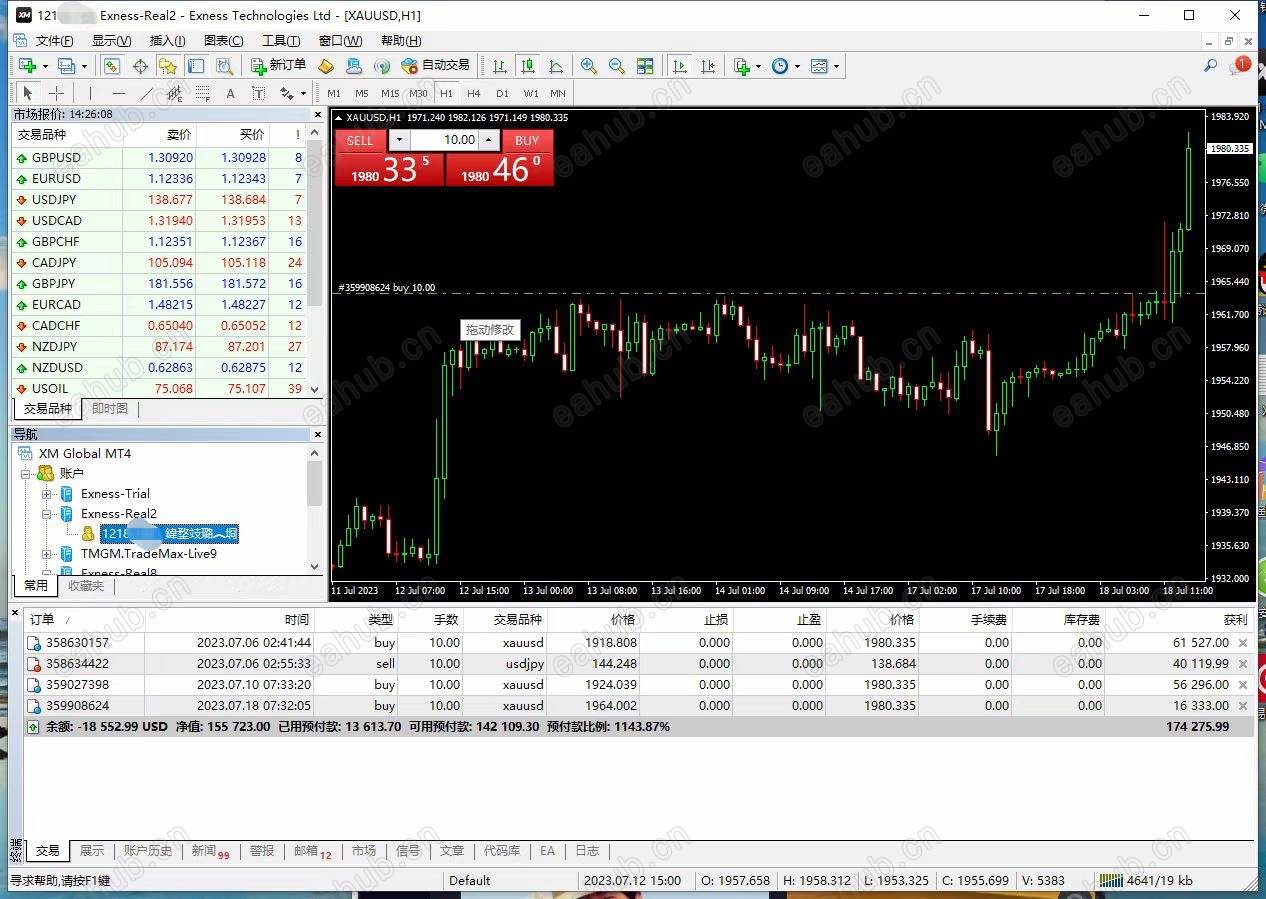Screen dimensions: 1266x899
Task: Click the Market Watch vertical scrollbar
Action: tap(316, 261)
